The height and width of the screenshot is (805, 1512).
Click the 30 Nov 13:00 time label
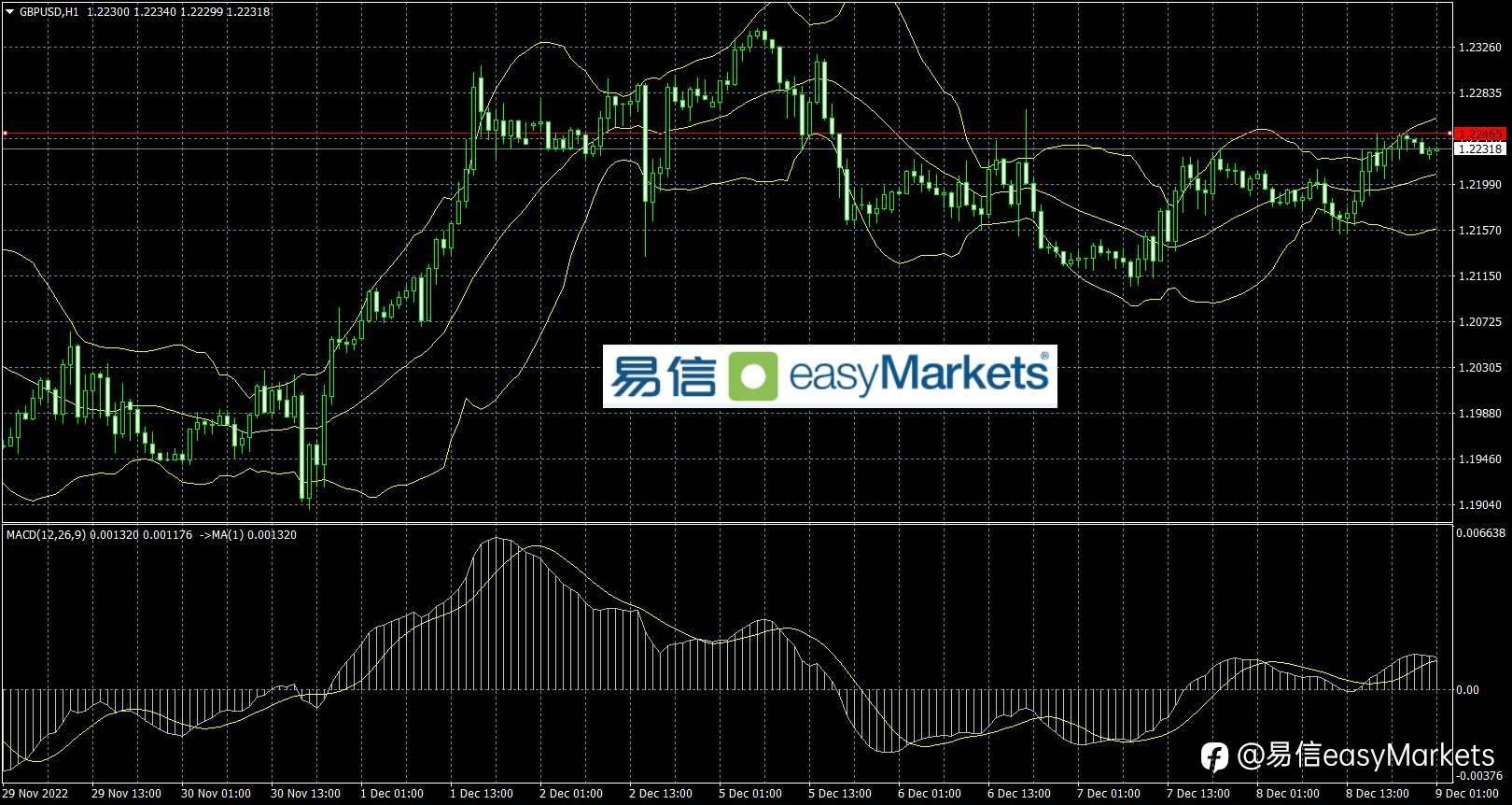(305, 794)
